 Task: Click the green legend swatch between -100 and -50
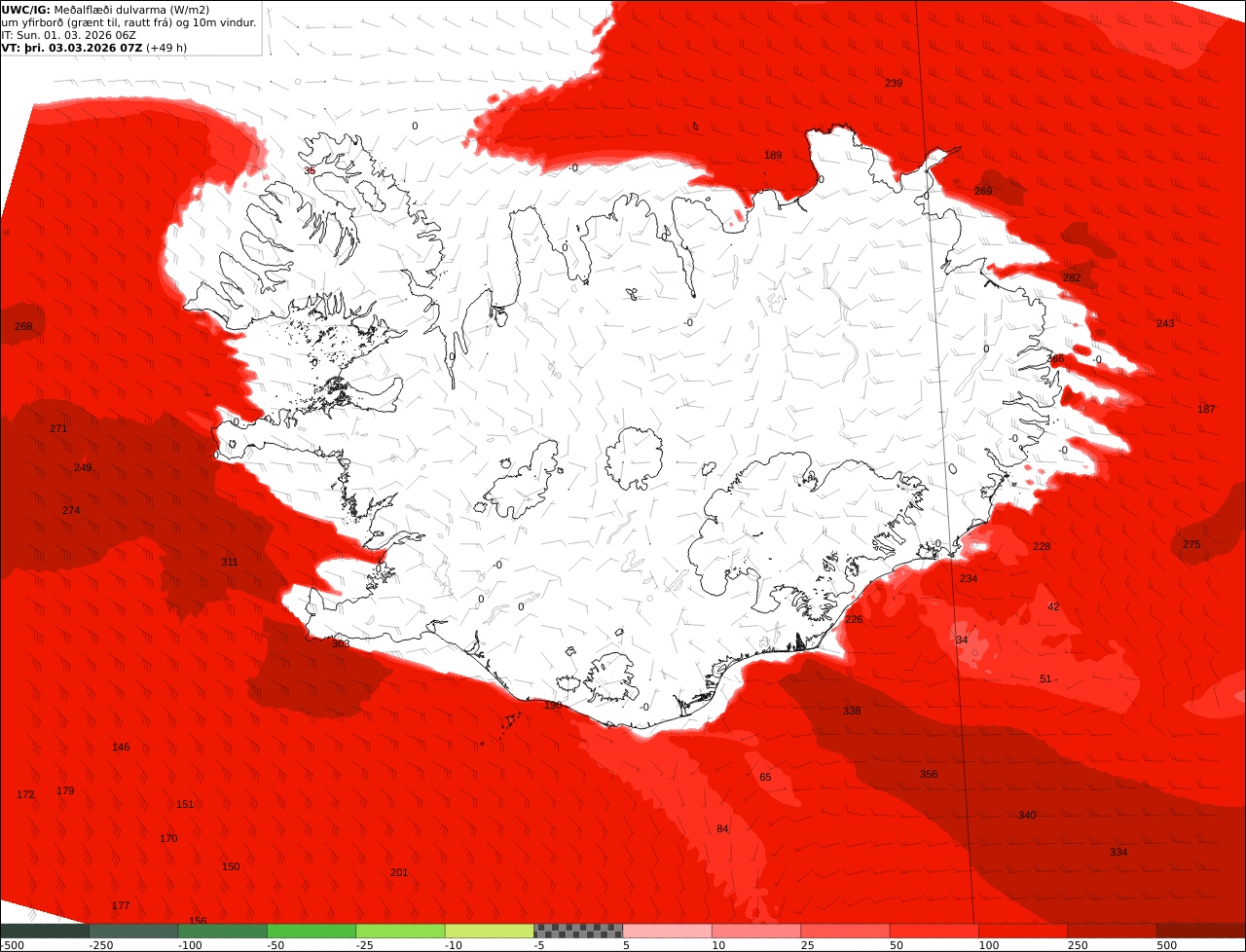coord(222,931)
